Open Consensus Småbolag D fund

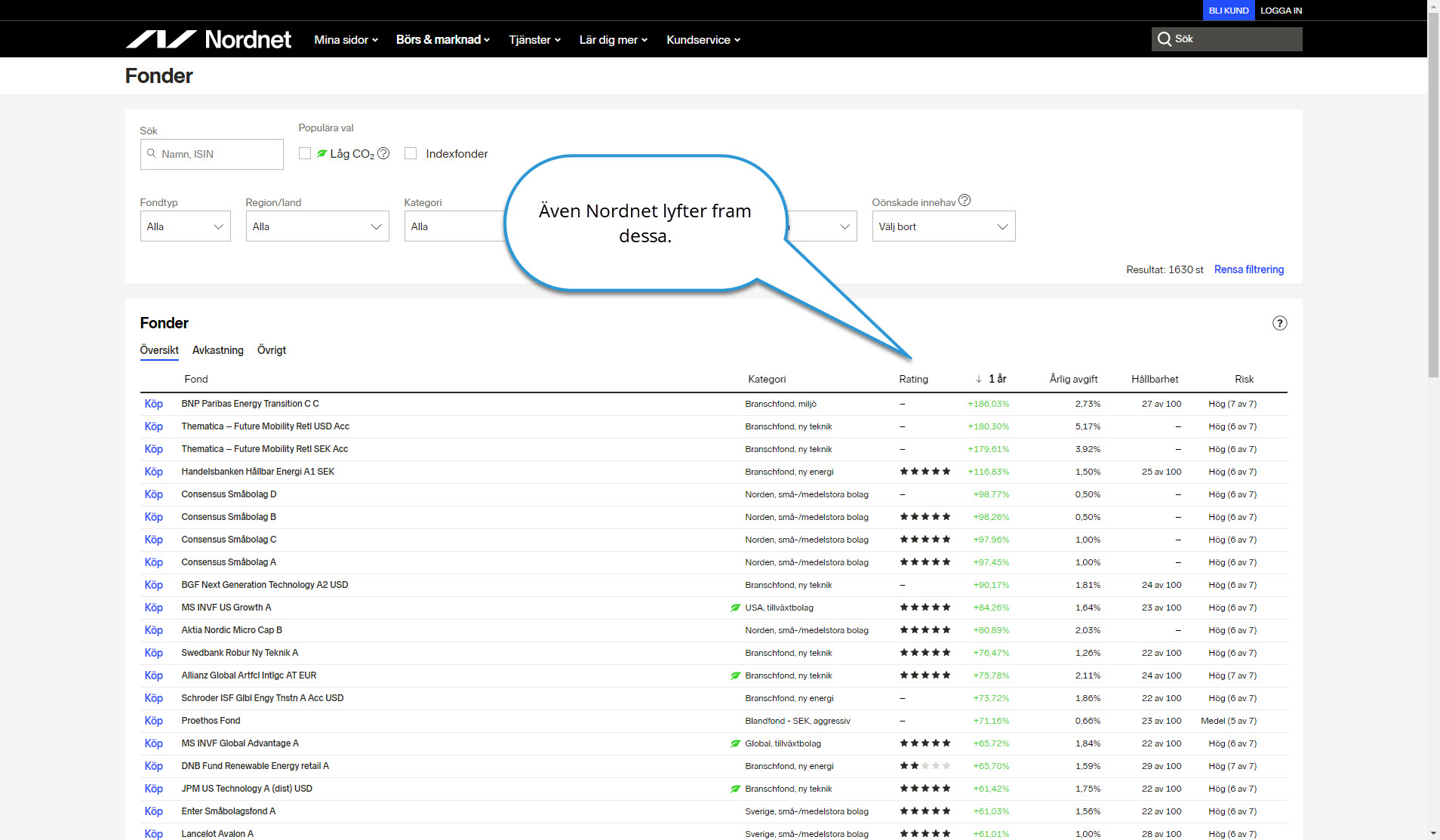229,494
